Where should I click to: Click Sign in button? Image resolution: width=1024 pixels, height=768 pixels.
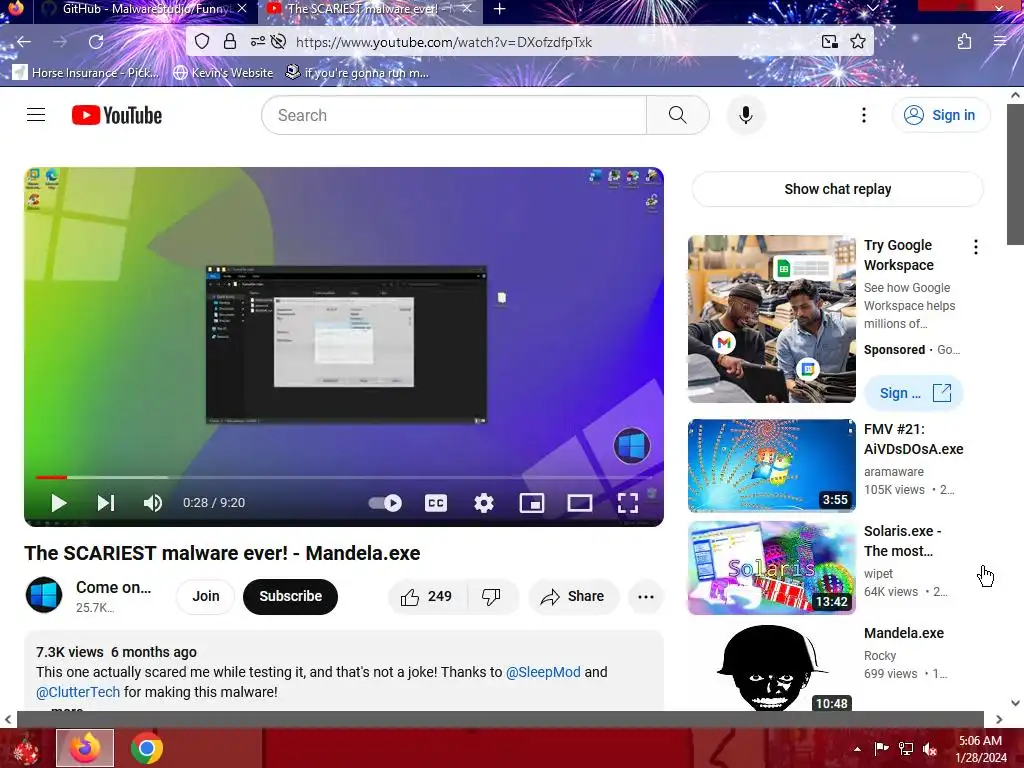coord(941,115)
